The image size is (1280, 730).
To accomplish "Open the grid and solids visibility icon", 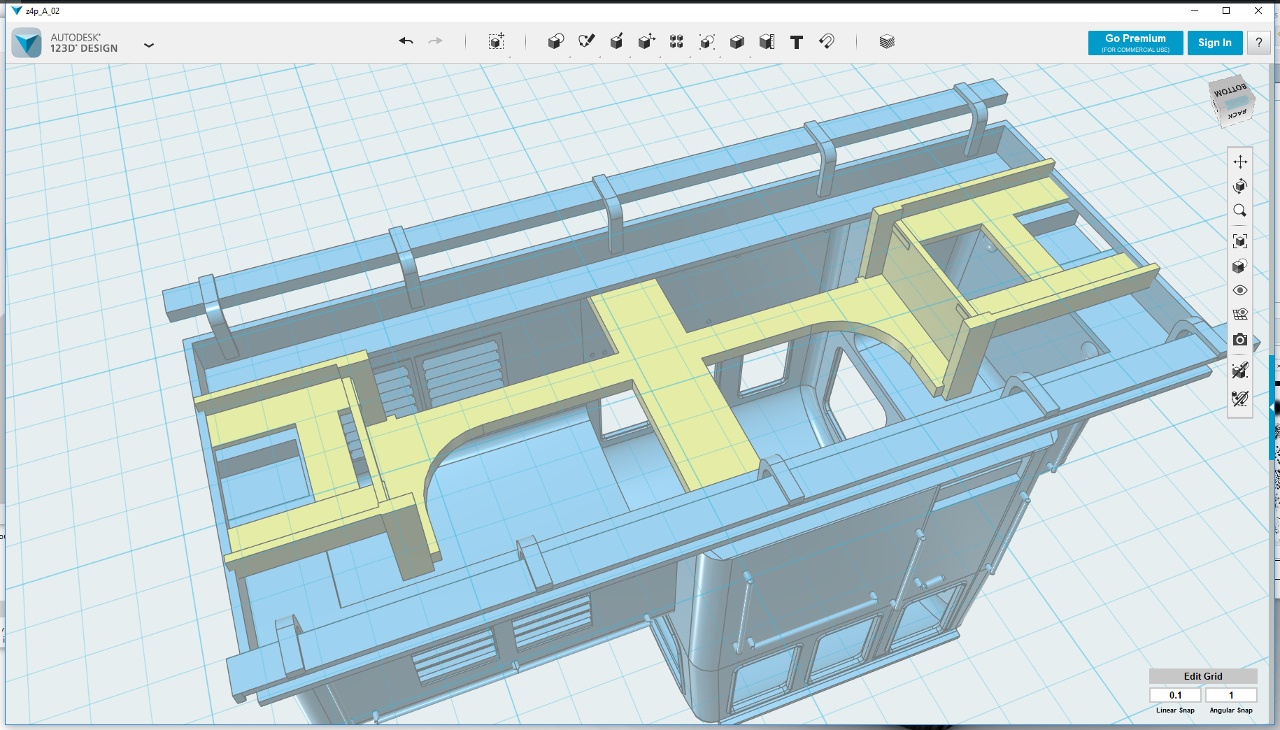I will [1240, 315].
